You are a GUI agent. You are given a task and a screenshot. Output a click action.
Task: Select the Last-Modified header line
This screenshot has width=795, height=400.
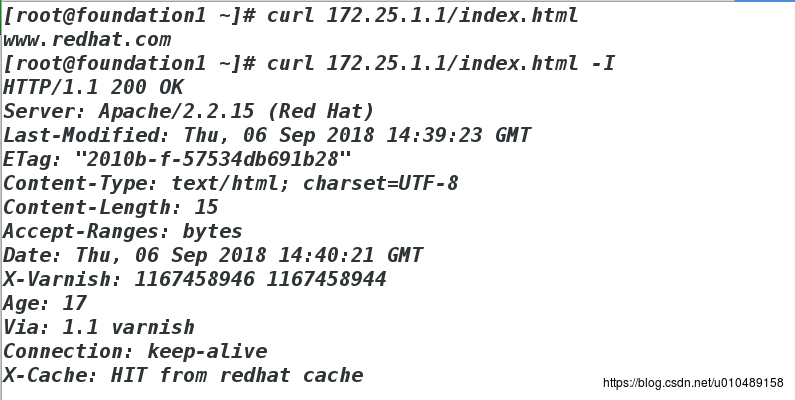coord(267,135)
